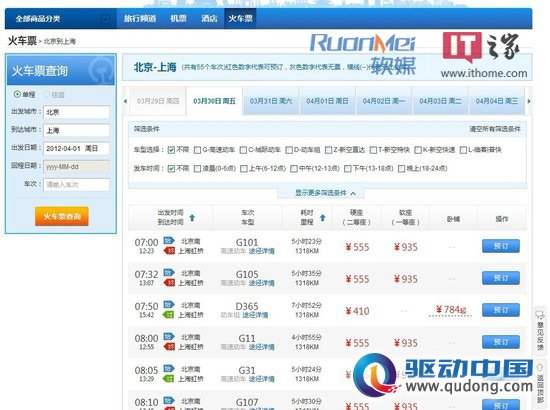Book train D365 with 预订 button
This screenshot has height=410, width=550.
click(501, 310)
